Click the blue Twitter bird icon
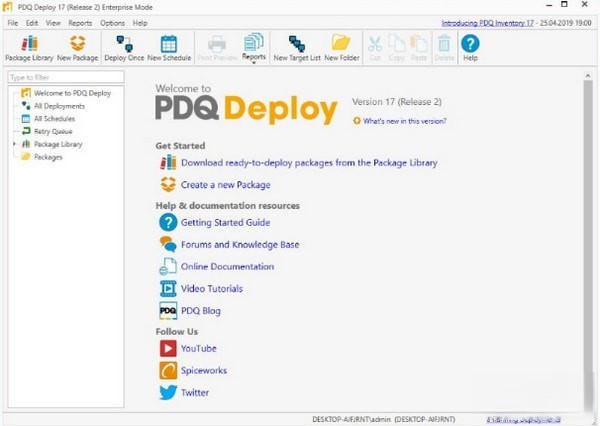 click(x=168, y=392)
